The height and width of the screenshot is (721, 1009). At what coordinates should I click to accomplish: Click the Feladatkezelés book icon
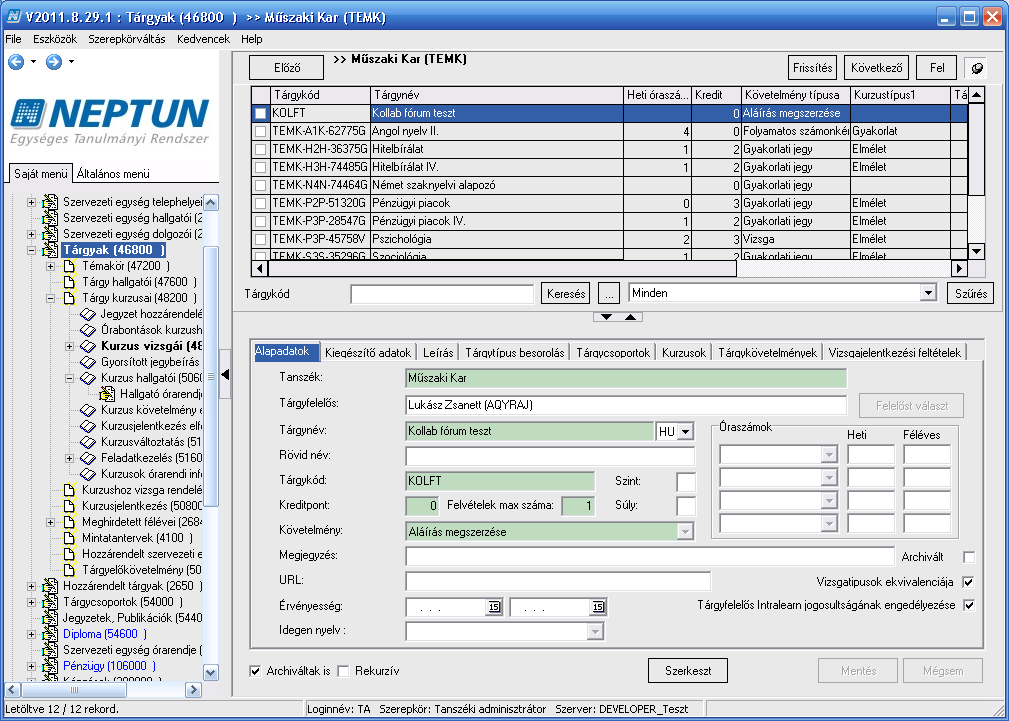pos(88,458)
